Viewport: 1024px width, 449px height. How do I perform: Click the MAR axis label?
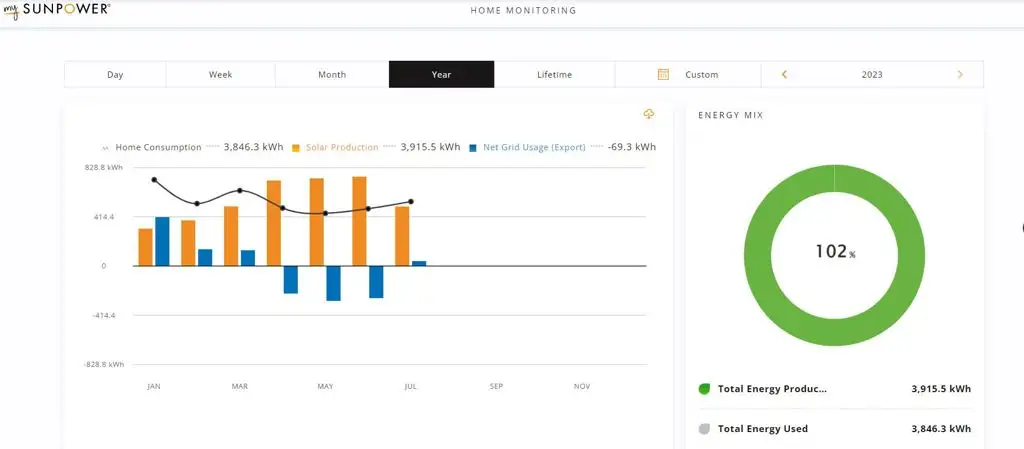tap(240, 386)
